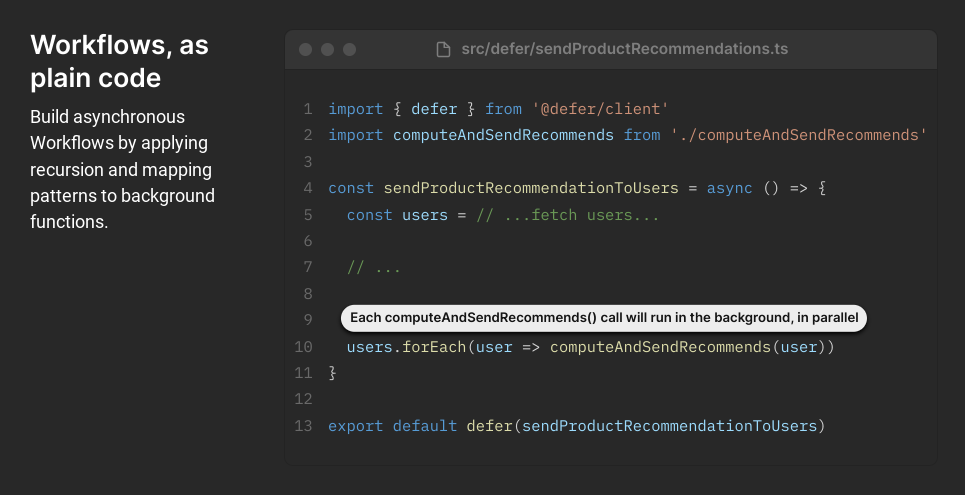This screenshot has height=495, width=965.
Task: Click defer( call on line 13
Action: pos(494,426)
